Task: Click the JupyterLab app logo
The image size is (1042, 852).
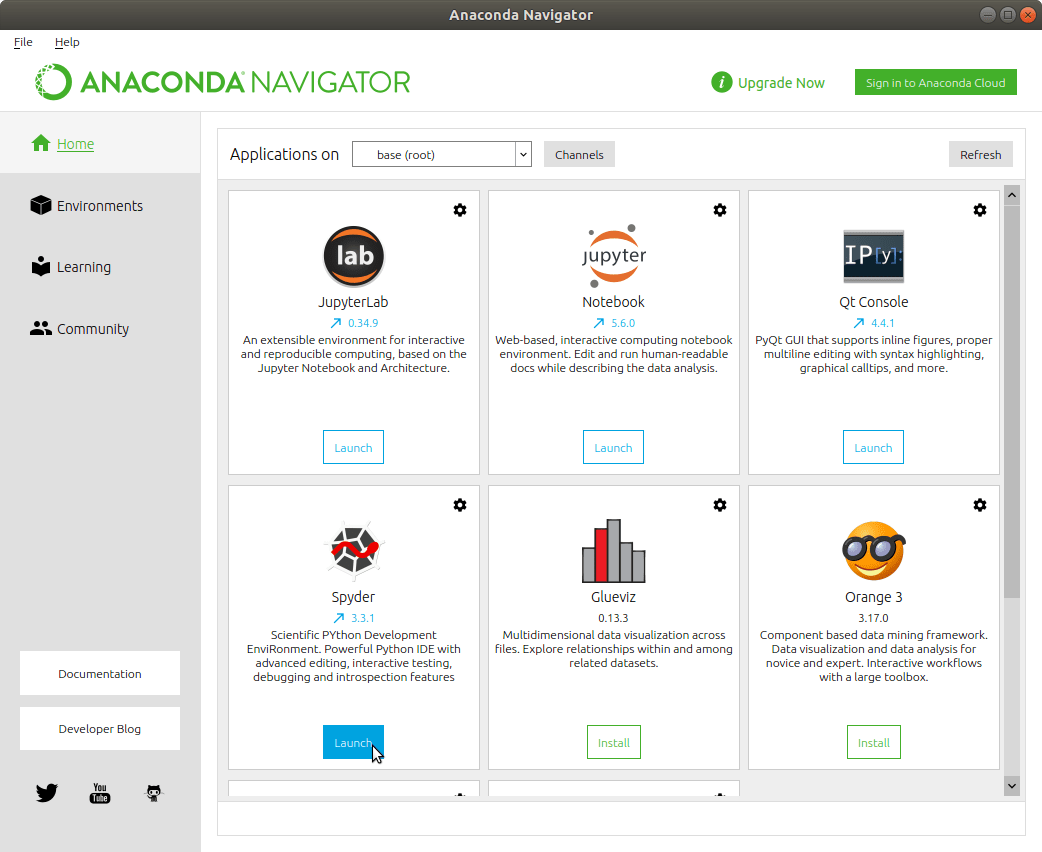Action: coord(354,256)
